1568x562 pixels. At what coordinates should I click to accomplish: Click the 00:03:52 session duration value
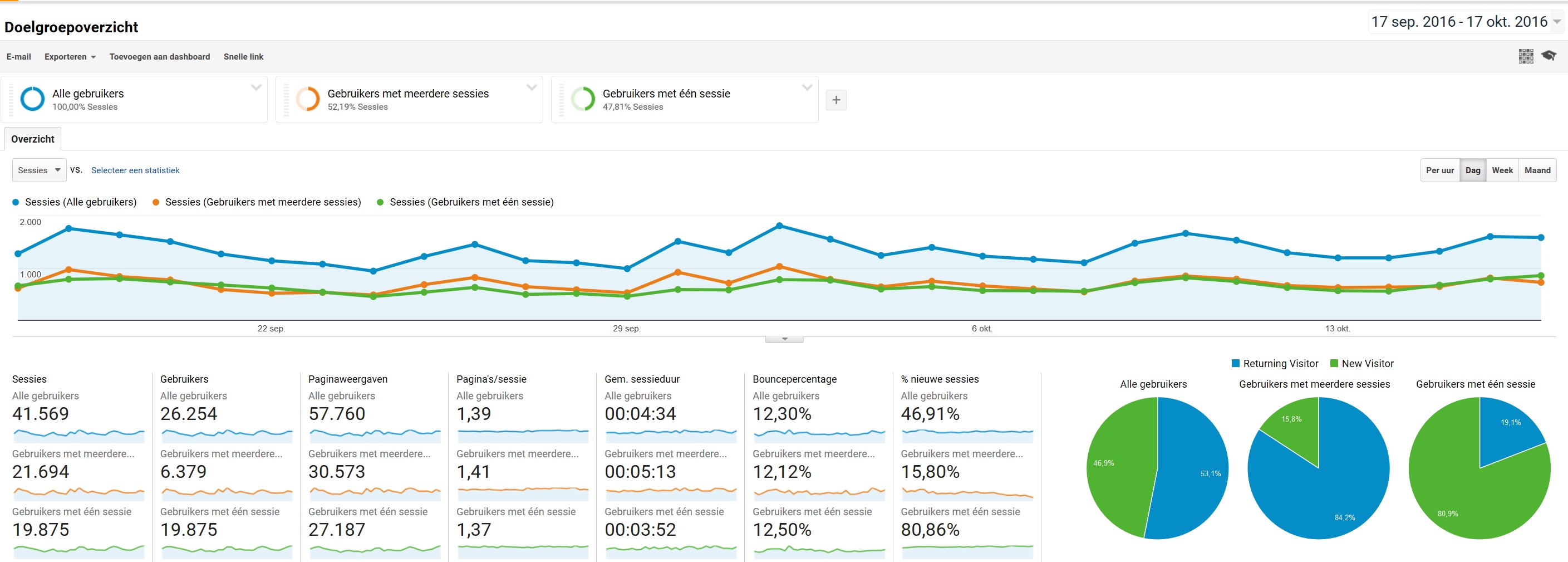tap(640, 530)
